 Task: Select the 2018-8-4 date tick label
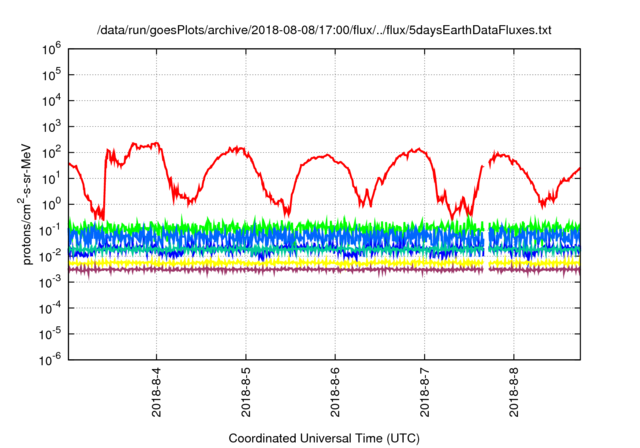tap(157, 392)
